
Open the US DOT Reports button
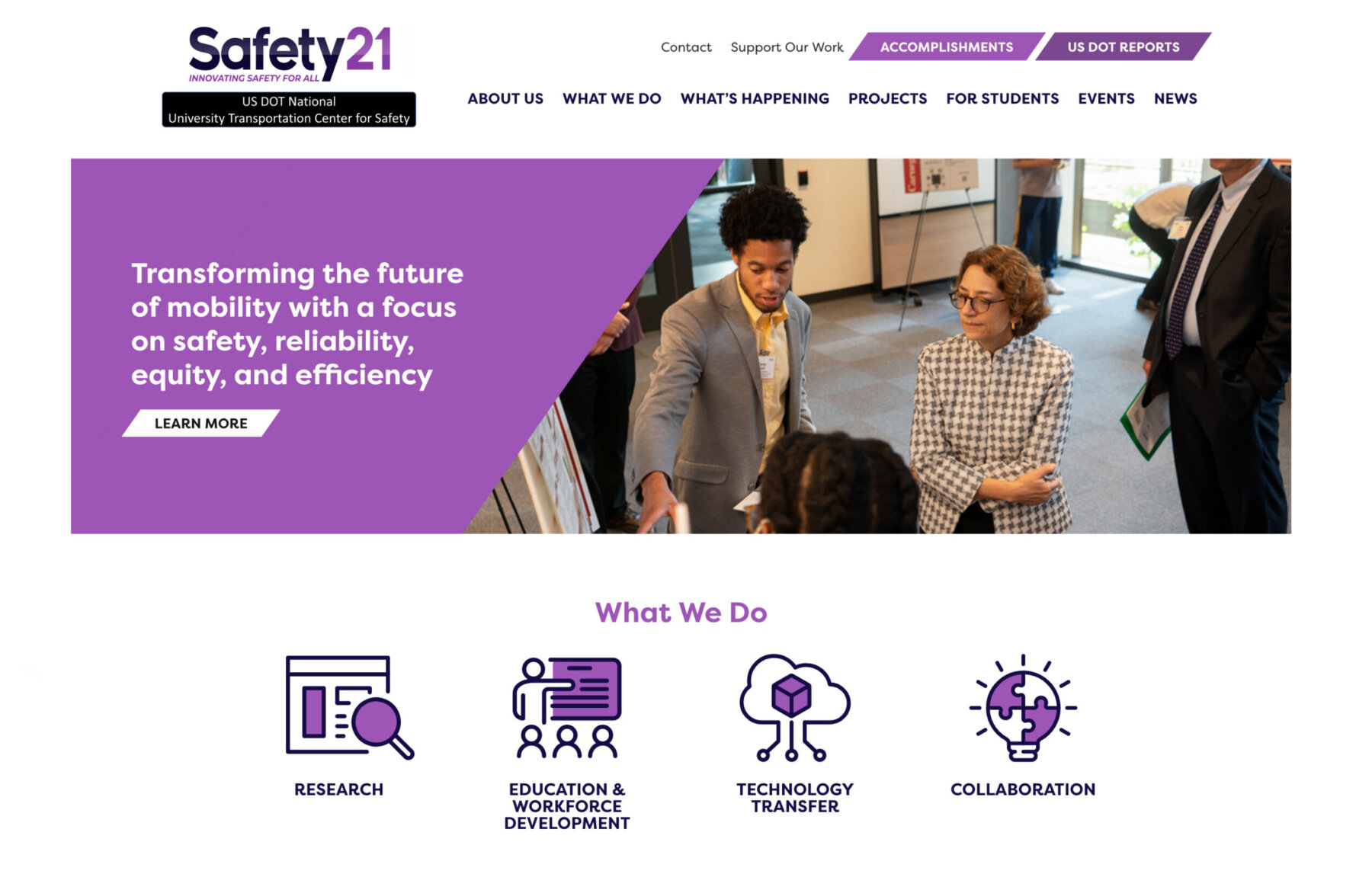1123,46
